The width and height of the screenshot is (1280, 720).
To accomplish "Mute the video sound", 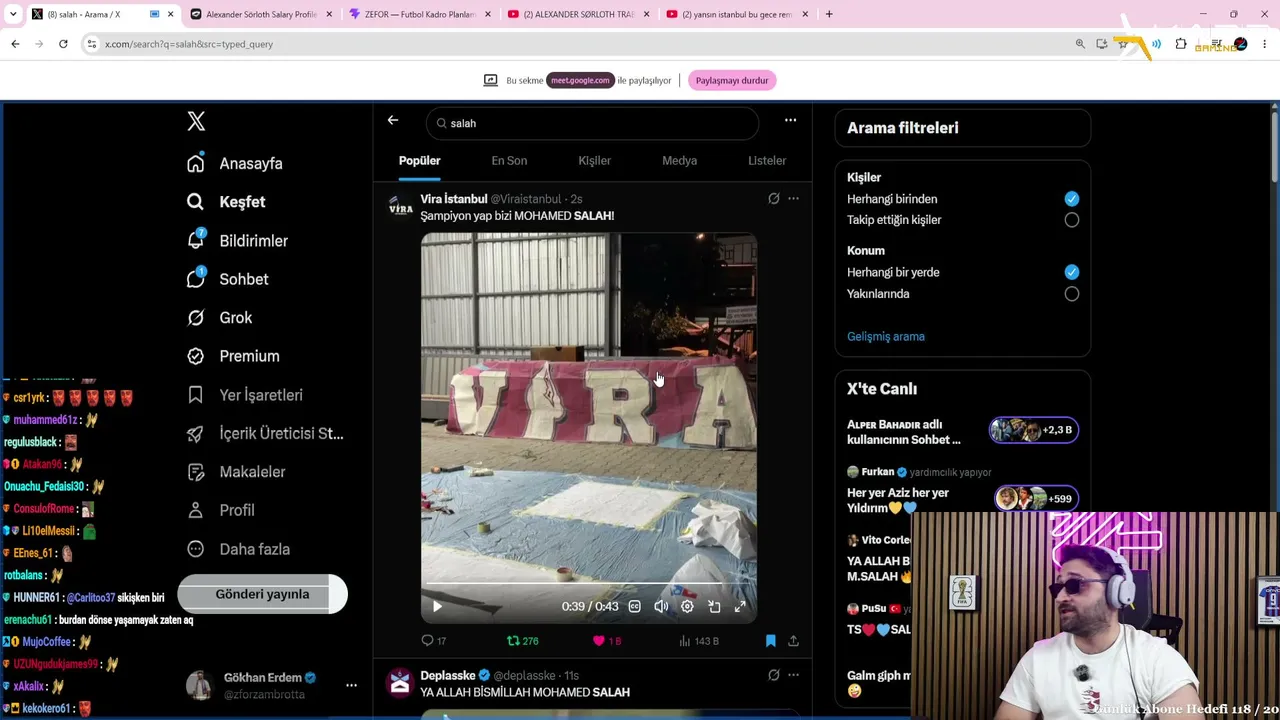I will tap(661, 606).
